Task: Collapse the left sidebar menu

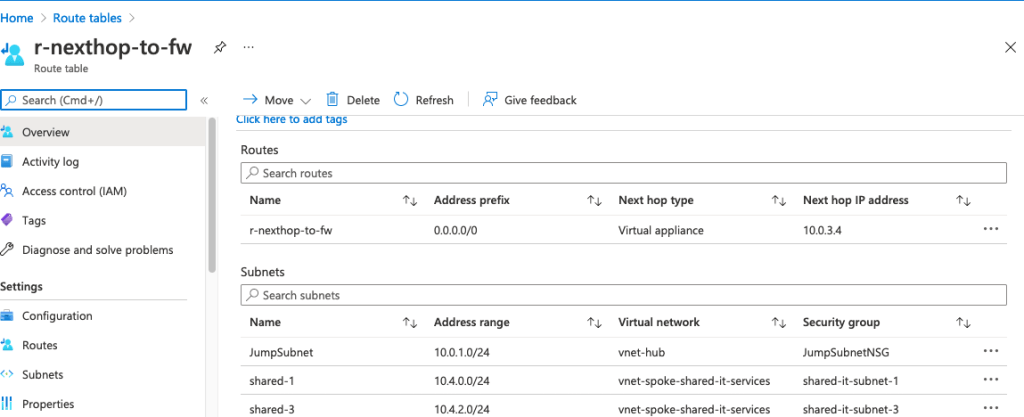Action: coord(204,100)
